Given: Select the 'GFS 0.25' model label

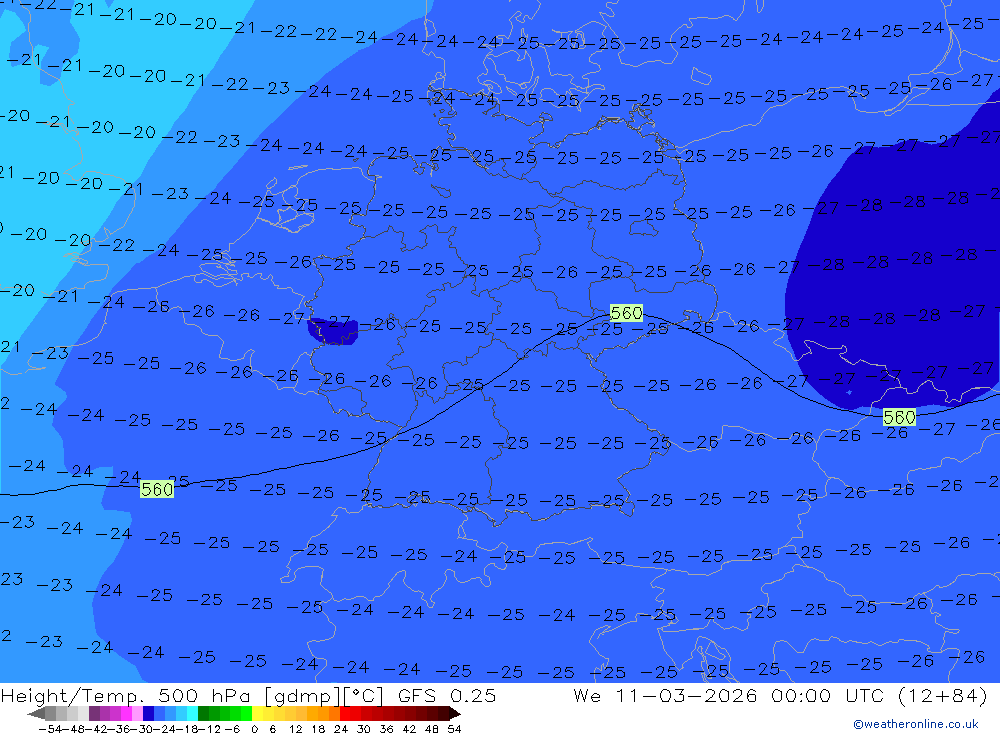Looking at the screenshot, I should pos(447,695).
